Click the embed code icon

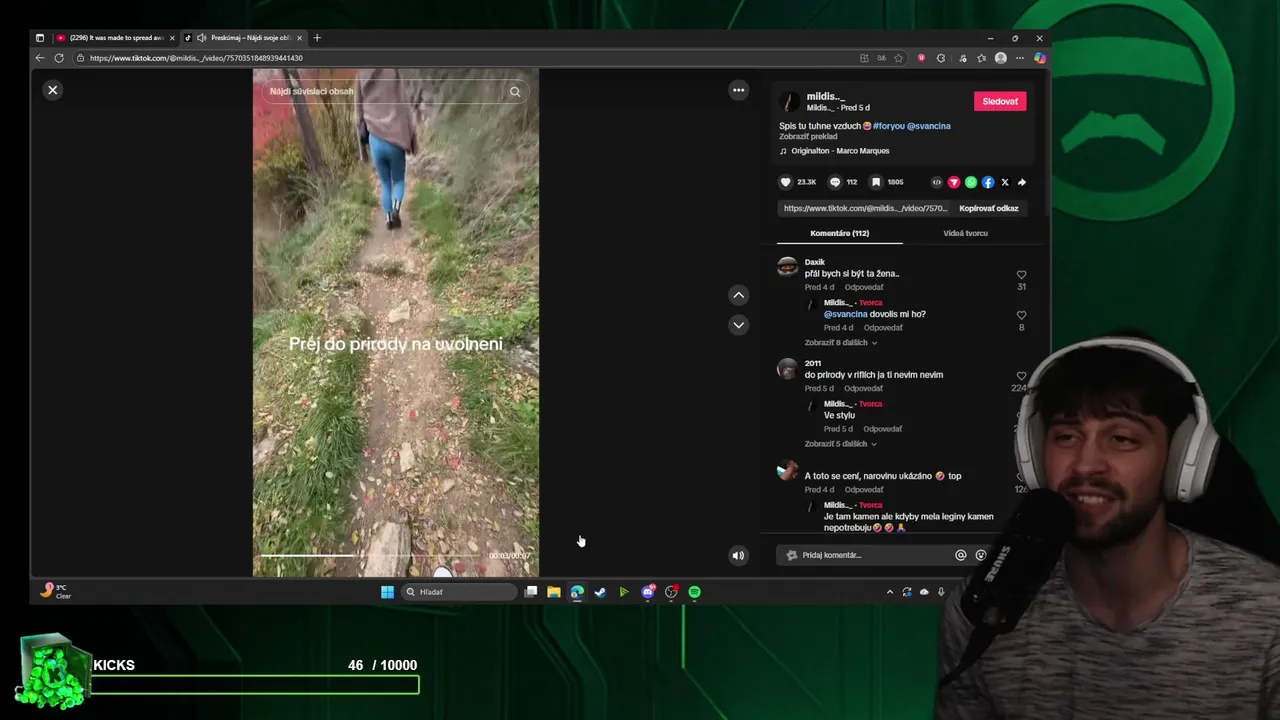click(936, 182)
